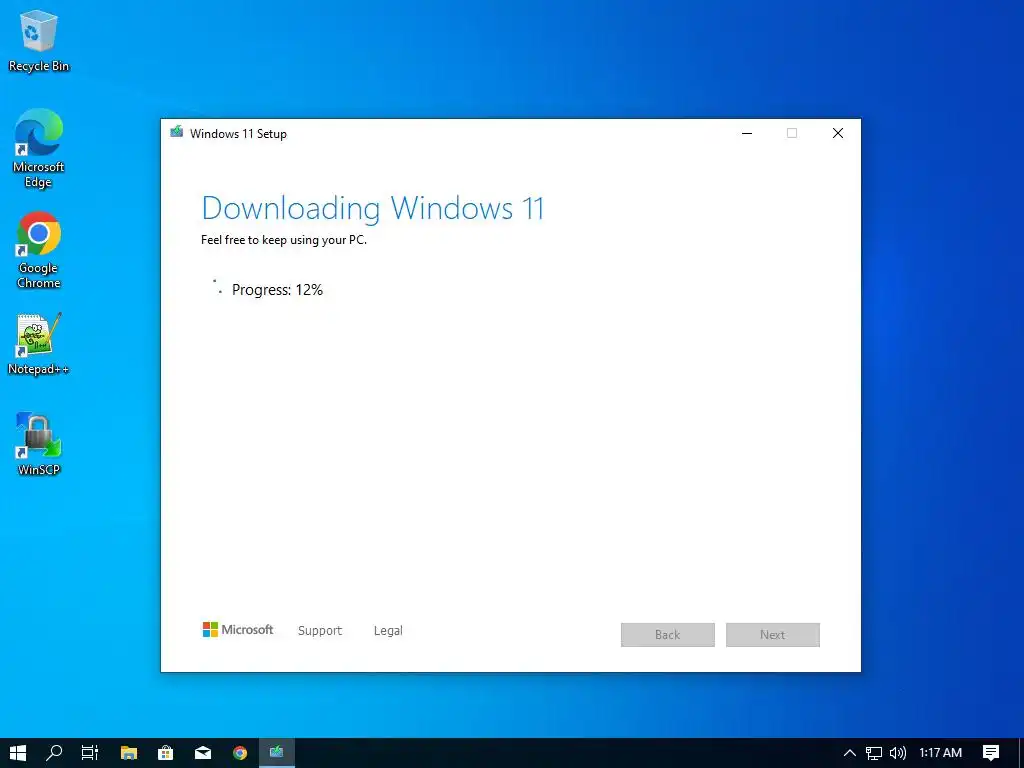Viewport: 1024px width, 768px height.
Task: Launch Chrome from the taskbar
Action: (240, 753)
